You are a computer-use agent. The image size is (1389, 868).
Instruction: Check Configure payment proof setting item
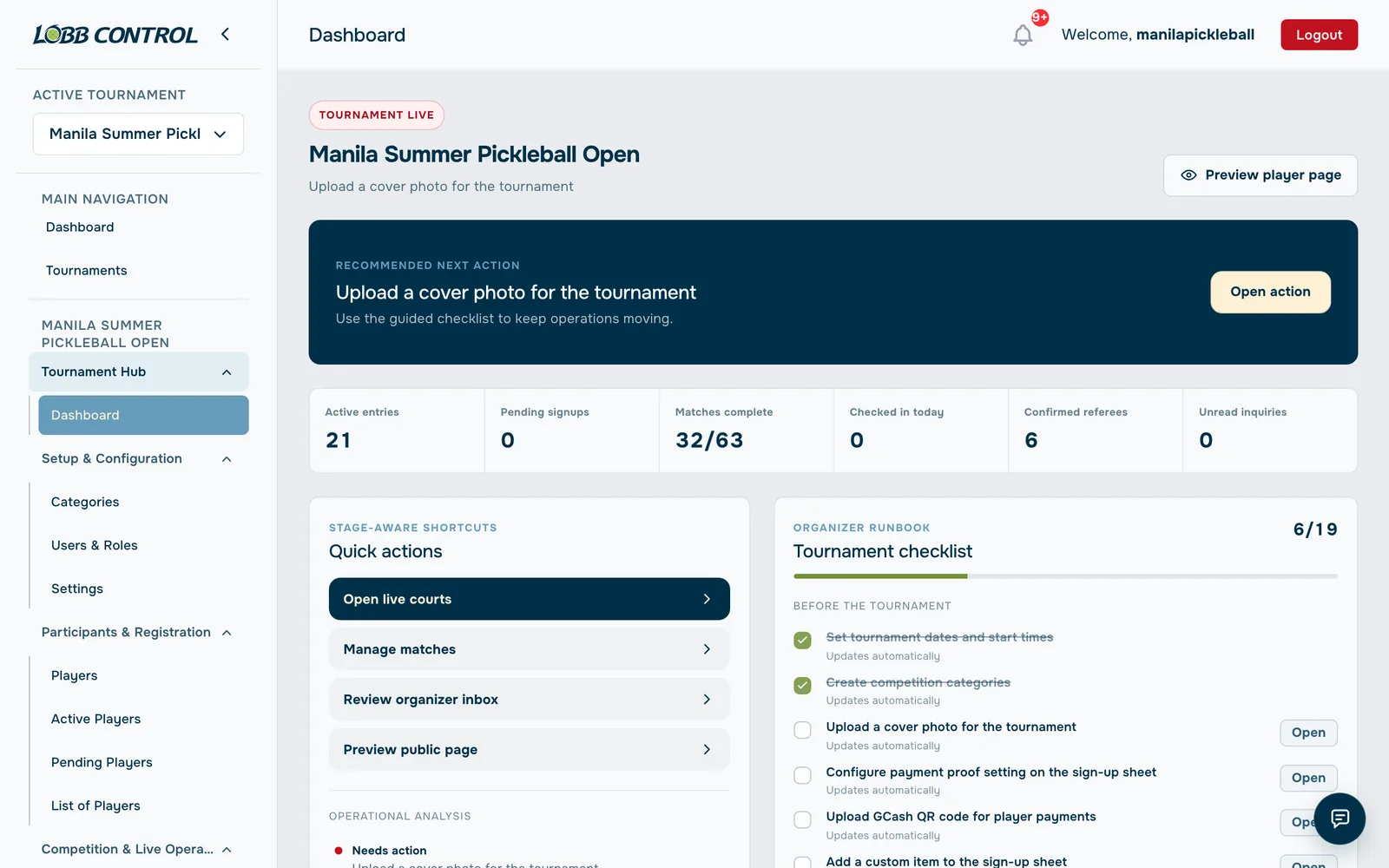pos(803,775)
